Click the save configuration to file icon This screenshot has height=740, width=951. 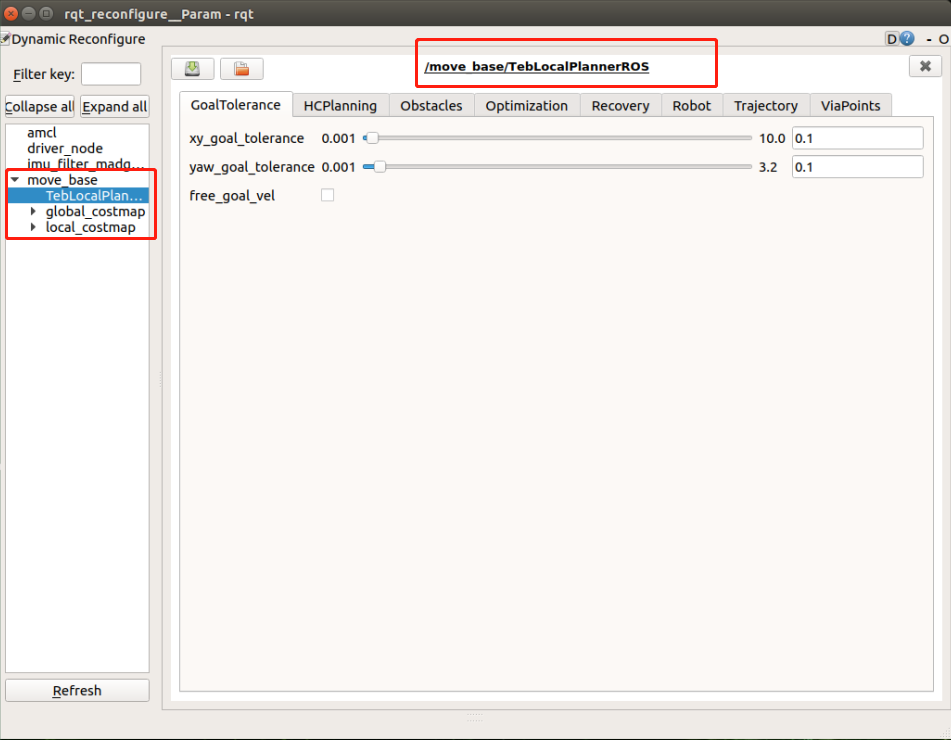[x=193, y=68]
